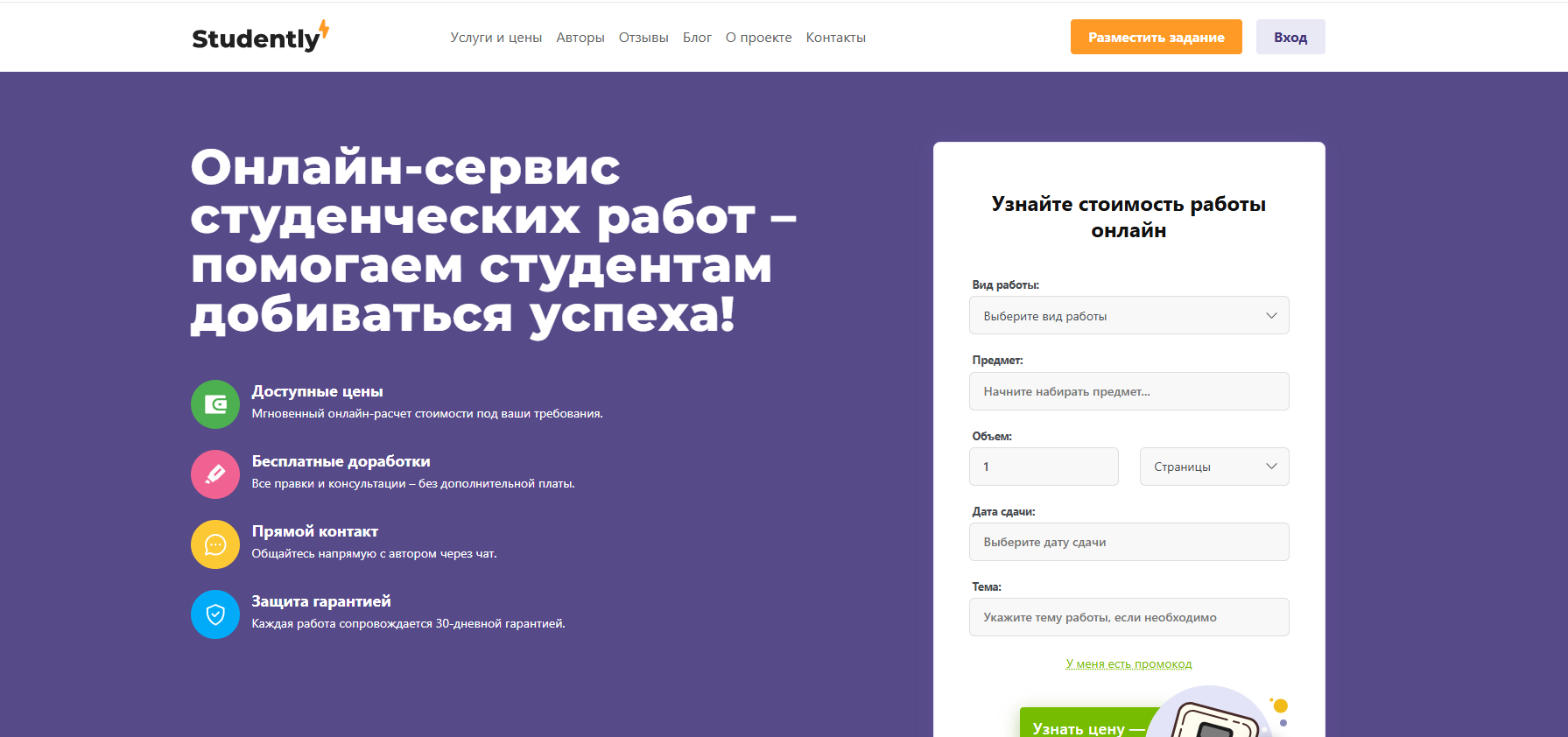Click 'У меня есть промокод' link
Image resolution: width=1568 pixels, height=737 pixels.
tap(1129, 664)
